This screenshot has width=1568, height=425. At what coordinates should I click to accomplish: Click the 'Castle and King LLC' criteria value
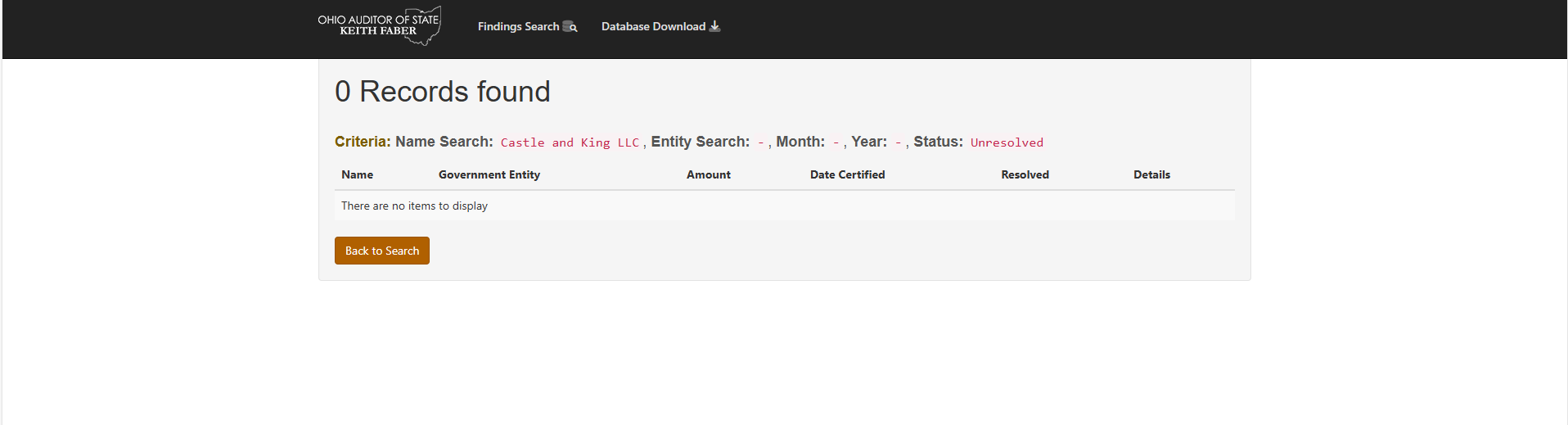570,142
